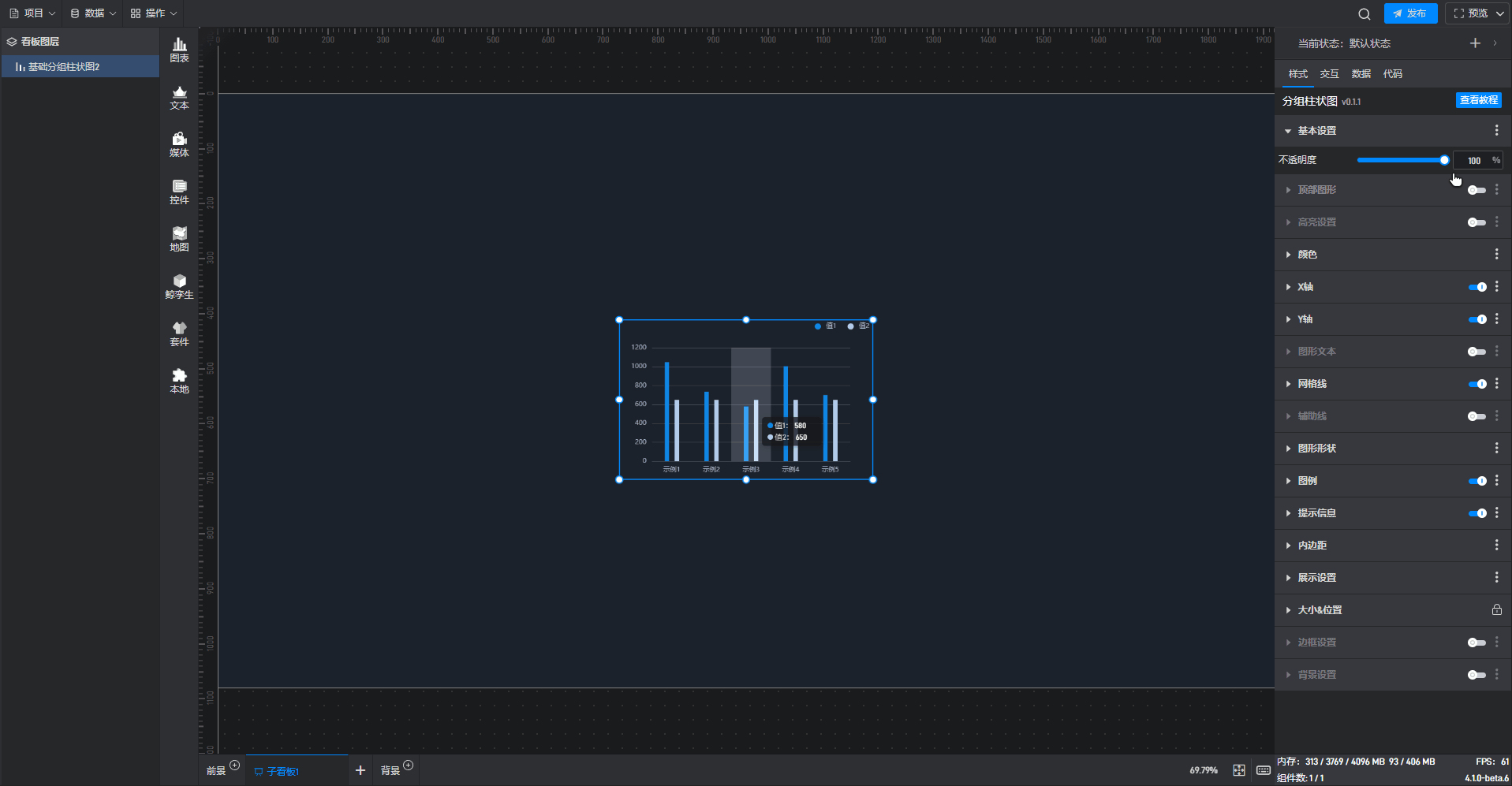This screenshot has height=786, width=1512.
Task: Add a new sub-board with plus icon
Action: click(x=360, y=770)
